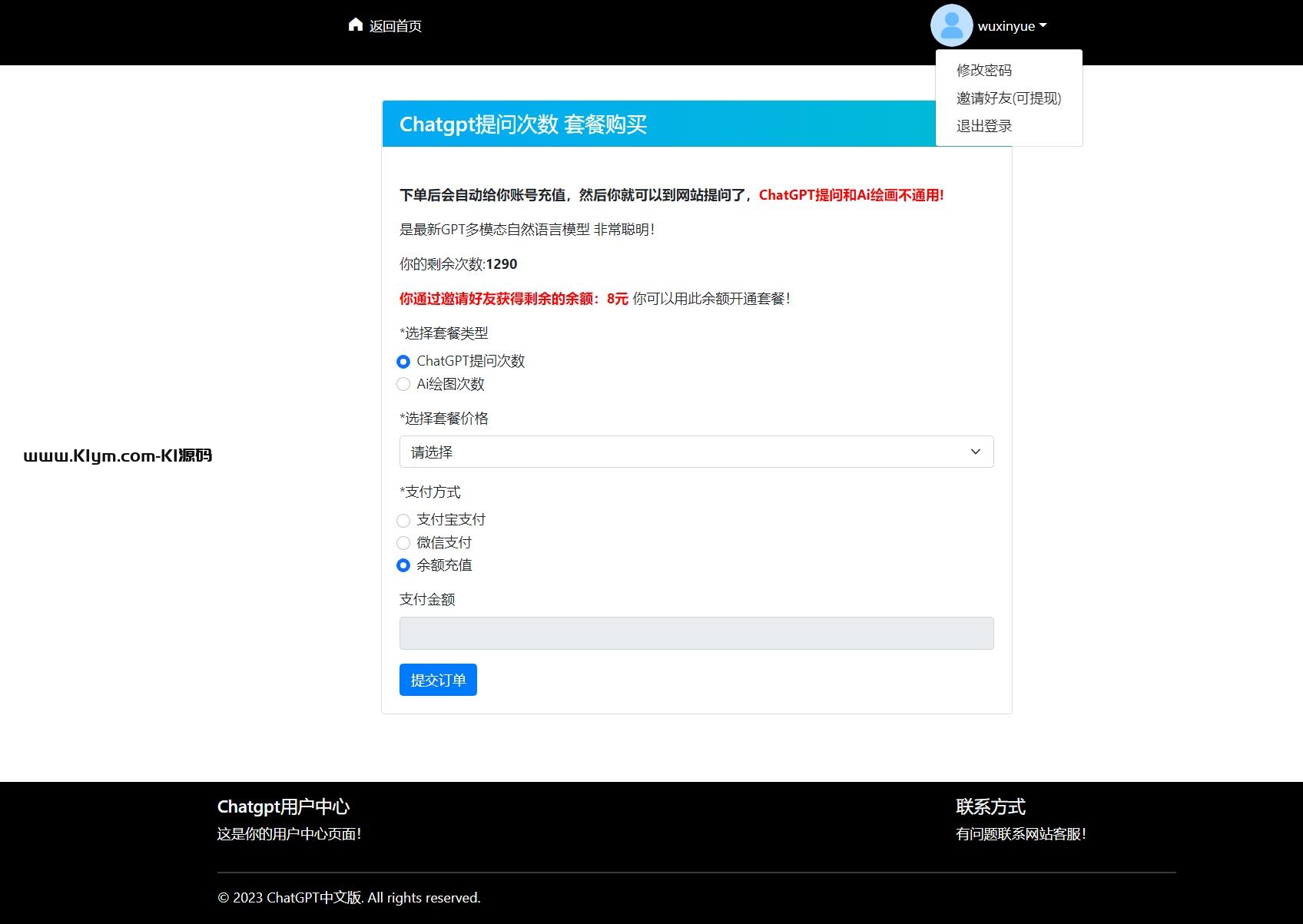The width and height of the screenshot is (1303, 924).
Task: Select 微信支付 payment option
Action: coord(403,543)
